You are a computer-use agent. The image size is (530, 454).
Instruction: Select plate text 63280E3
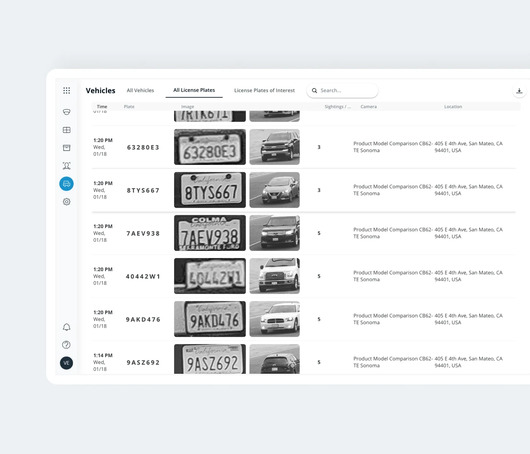click(x=143, y=147)
